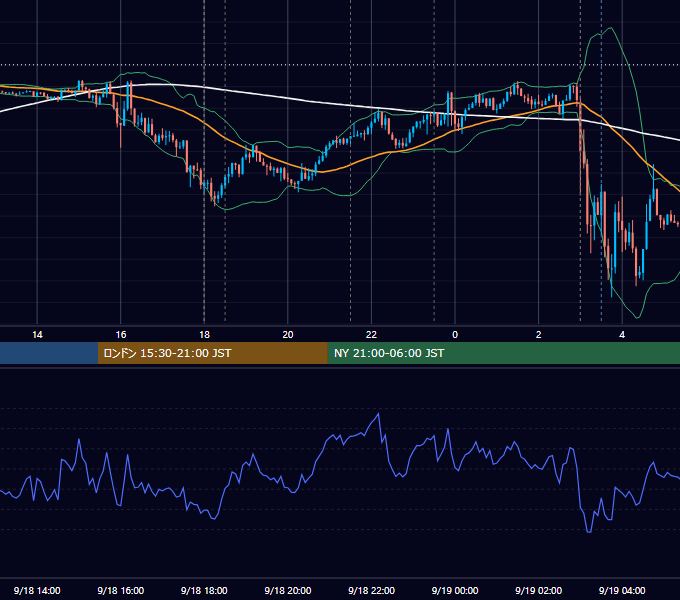Click the 22 hour label on price chart axis

371,335
